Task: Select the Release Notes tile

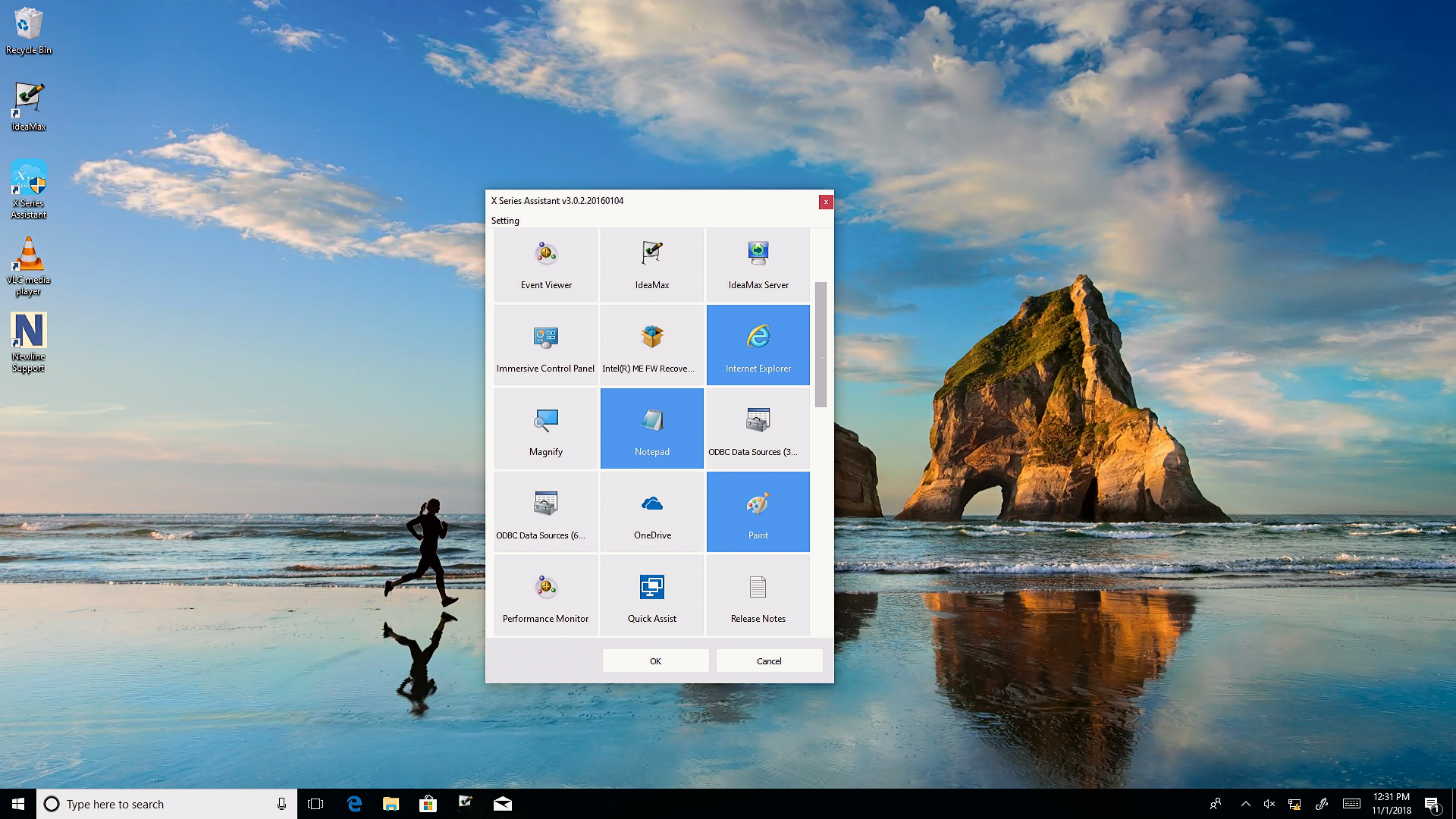Action: (758, 596)
